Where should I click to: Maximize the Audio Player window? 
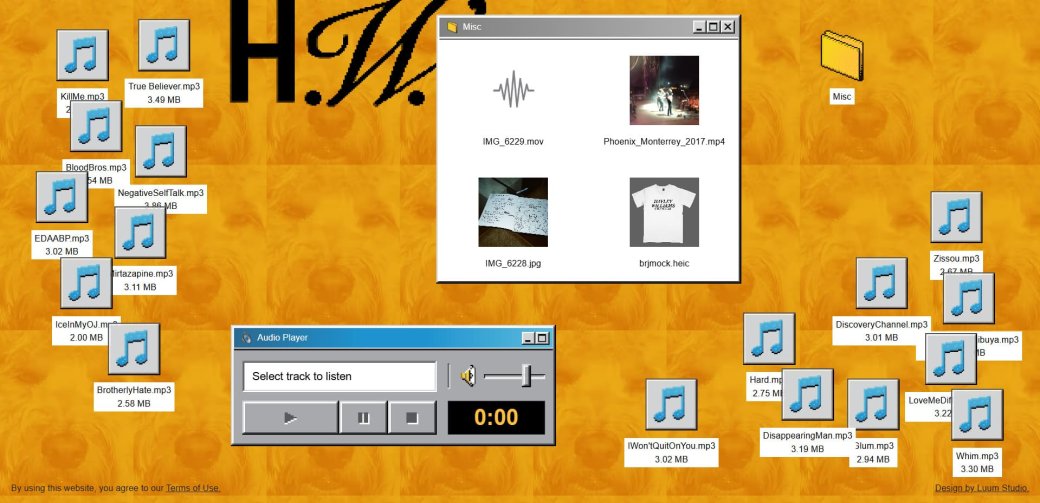[x=542, y=338]
